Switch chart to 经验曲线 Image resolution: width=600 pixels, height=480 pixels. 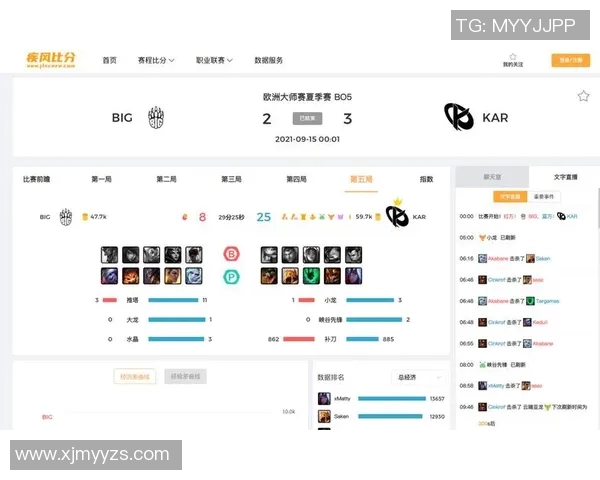(185, 377)
